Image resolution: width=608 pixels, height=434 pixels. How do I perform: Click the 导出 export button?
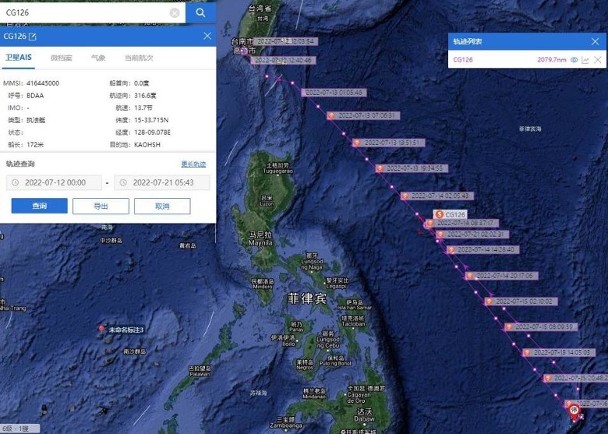[101, 206]
